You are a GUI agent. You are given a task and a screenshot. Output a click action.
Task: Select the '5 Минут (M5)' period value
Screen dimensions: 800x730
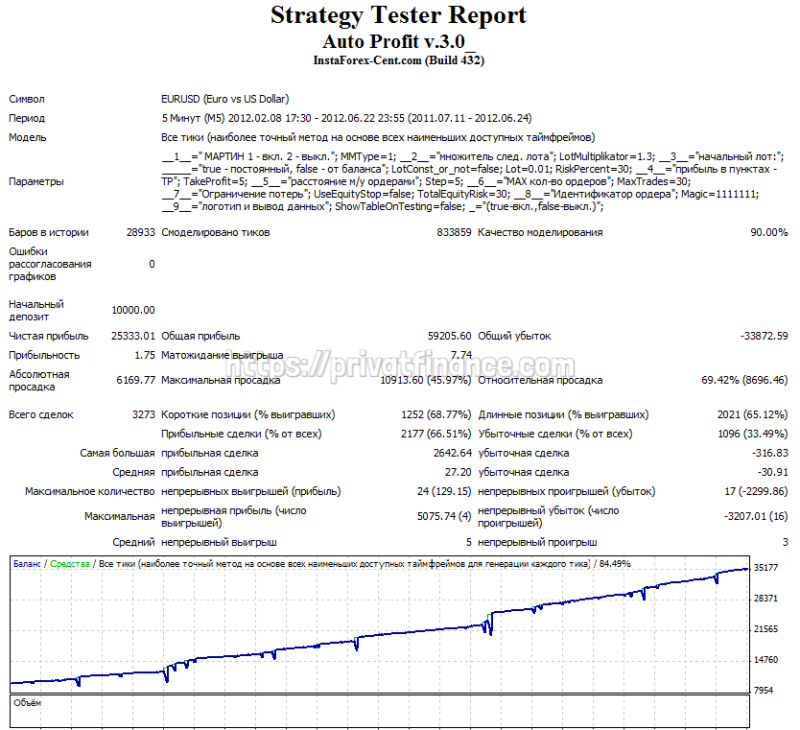193,118
